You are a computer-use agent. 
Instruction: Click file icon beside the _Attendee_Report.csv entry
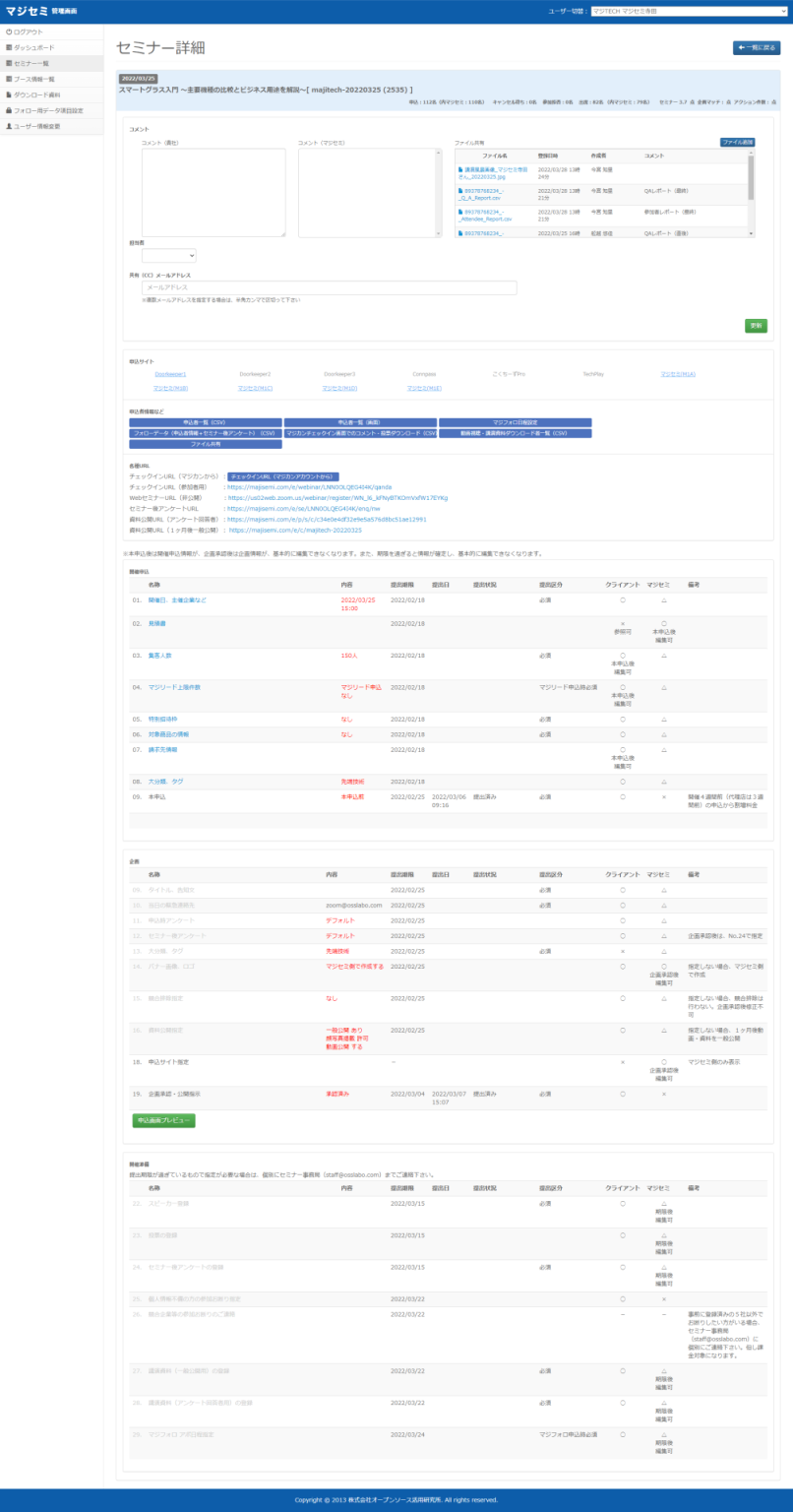(460, 212)
